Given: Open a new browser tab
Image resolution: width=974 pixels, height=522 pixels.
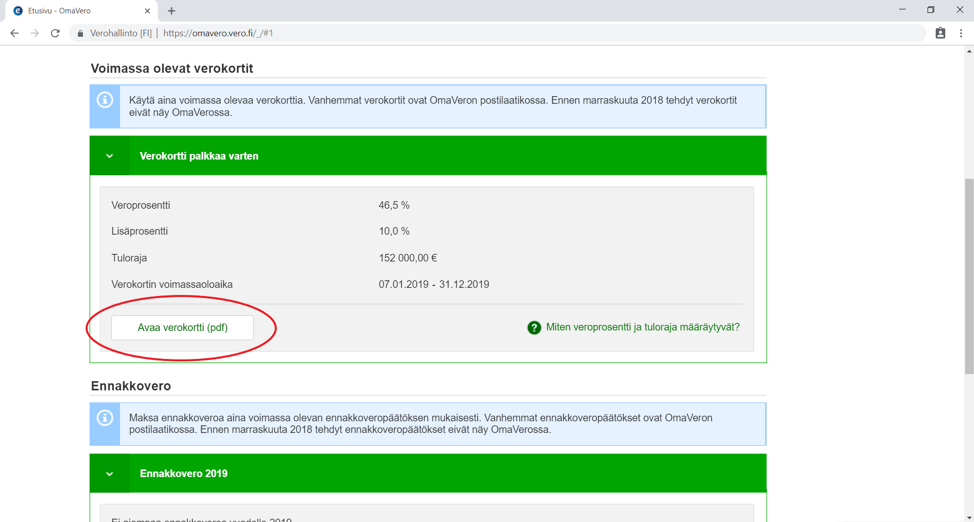Looking at the screenshot, I should (x=171, y=11).
